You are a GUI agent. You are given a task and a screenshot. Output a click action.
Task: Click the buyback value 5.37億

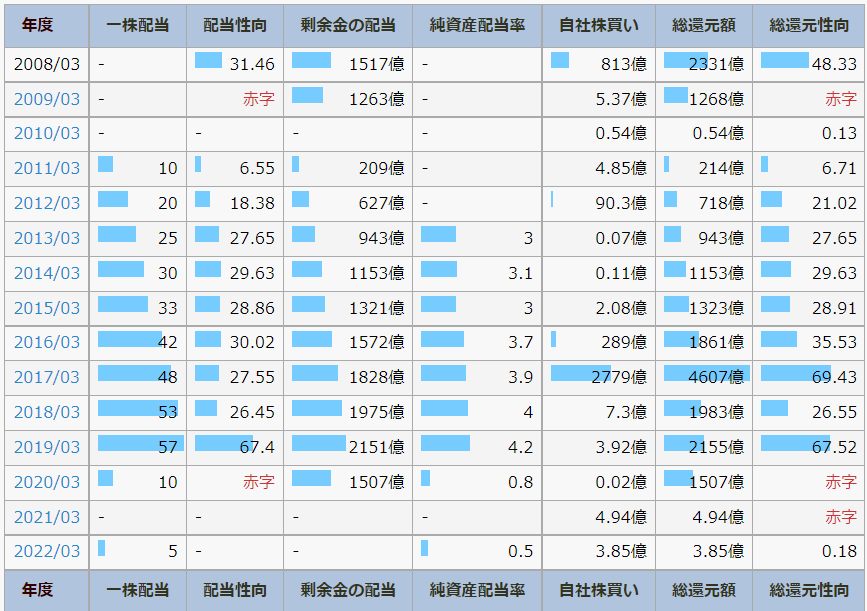pos(621,99)
